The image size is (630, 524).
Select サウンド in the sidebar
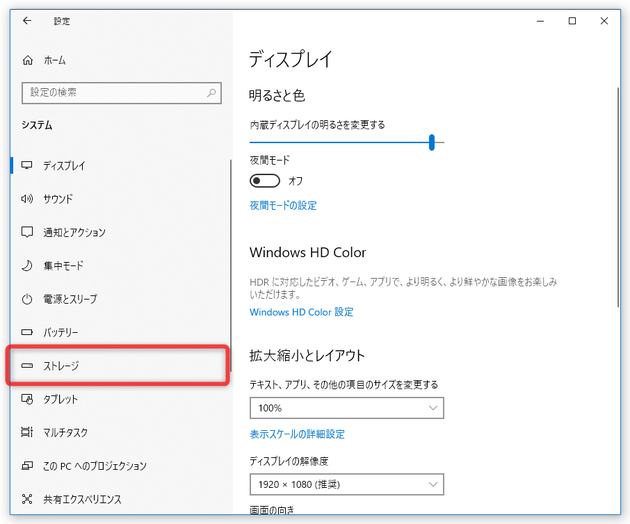pos(121,199)
